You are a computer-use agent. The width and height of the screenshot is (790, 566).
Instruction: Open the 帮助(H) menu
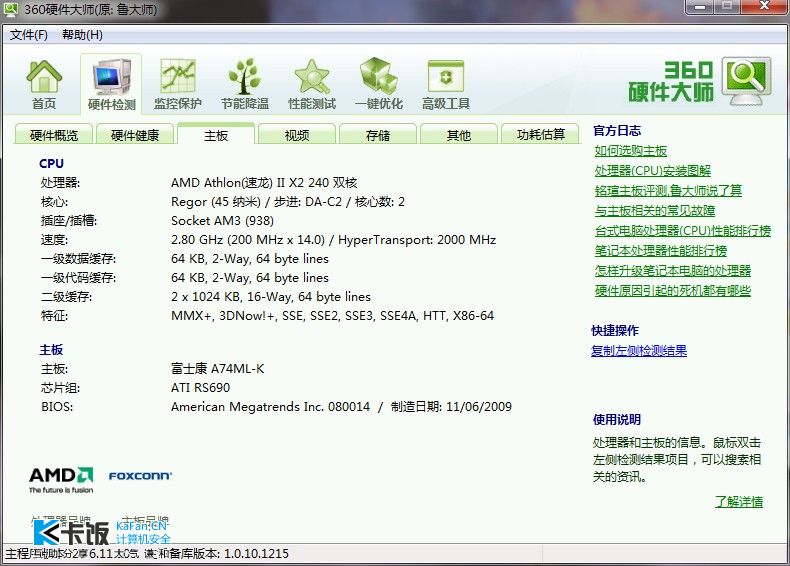click(82, 35)
